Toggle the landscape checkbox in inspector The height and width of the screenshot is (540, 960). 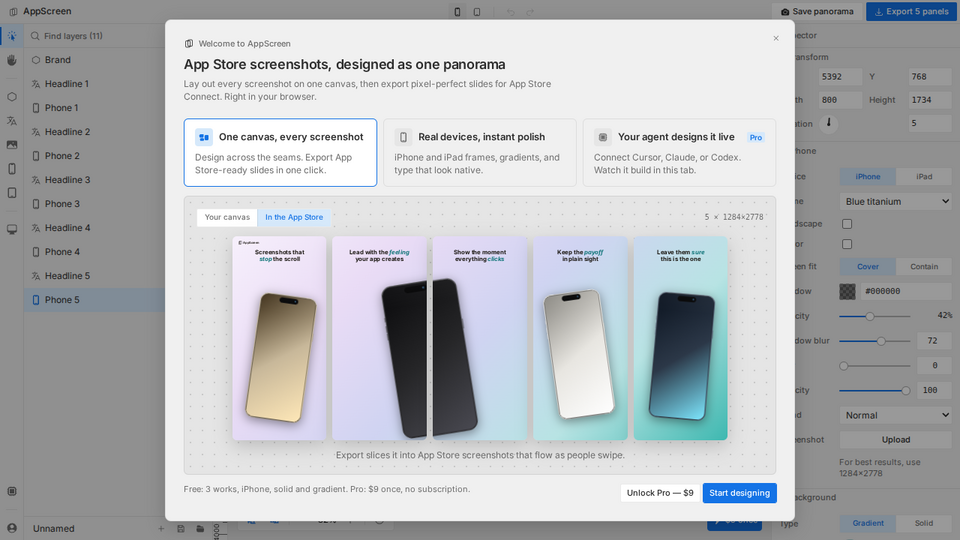tap(847, 224)
